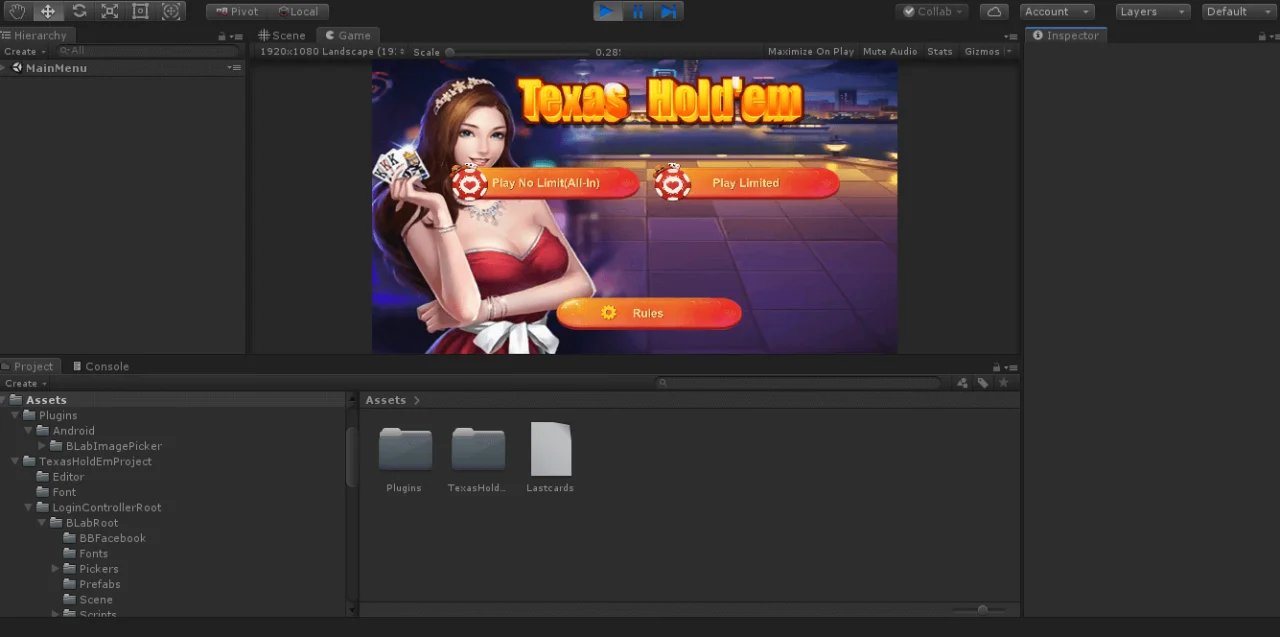The height and width of the screenshot is (637, 1280).
Task: Click the Hierarchy panel lock icon
Action: coord(221,36)
